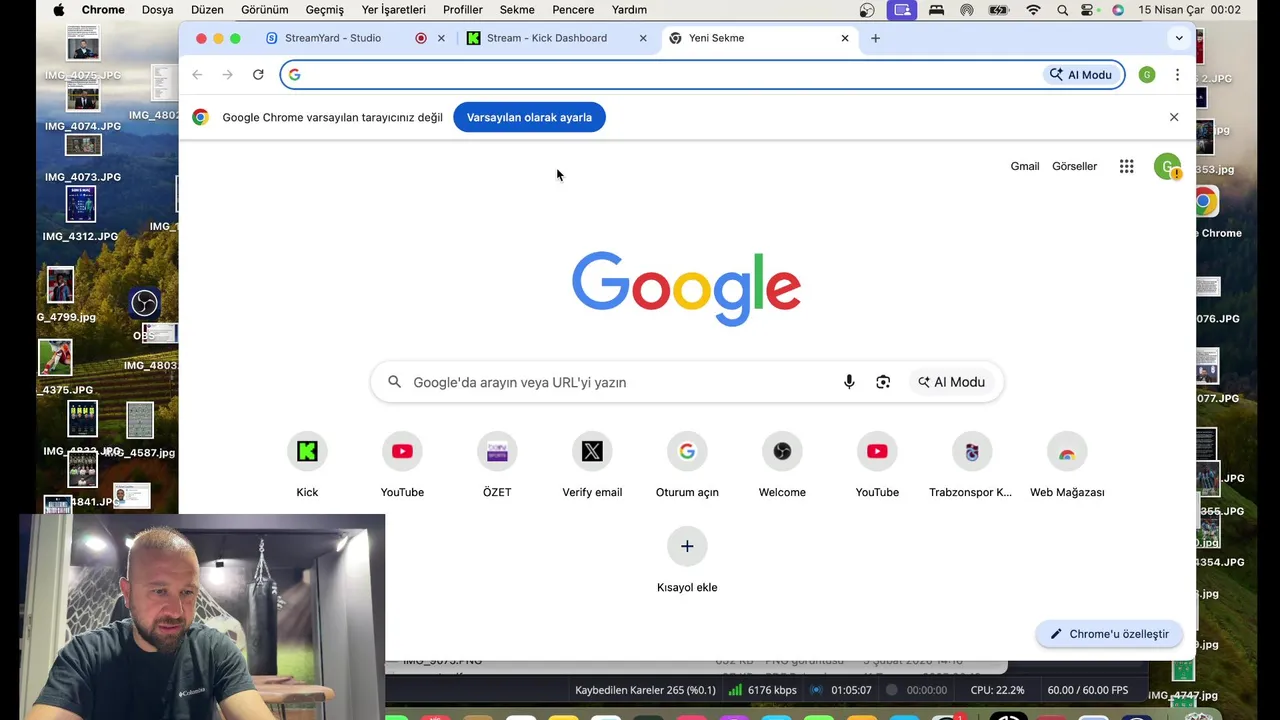Start voice search with the microphone icon
Screen dimensions: 1280x720
[x=849, y=382]
